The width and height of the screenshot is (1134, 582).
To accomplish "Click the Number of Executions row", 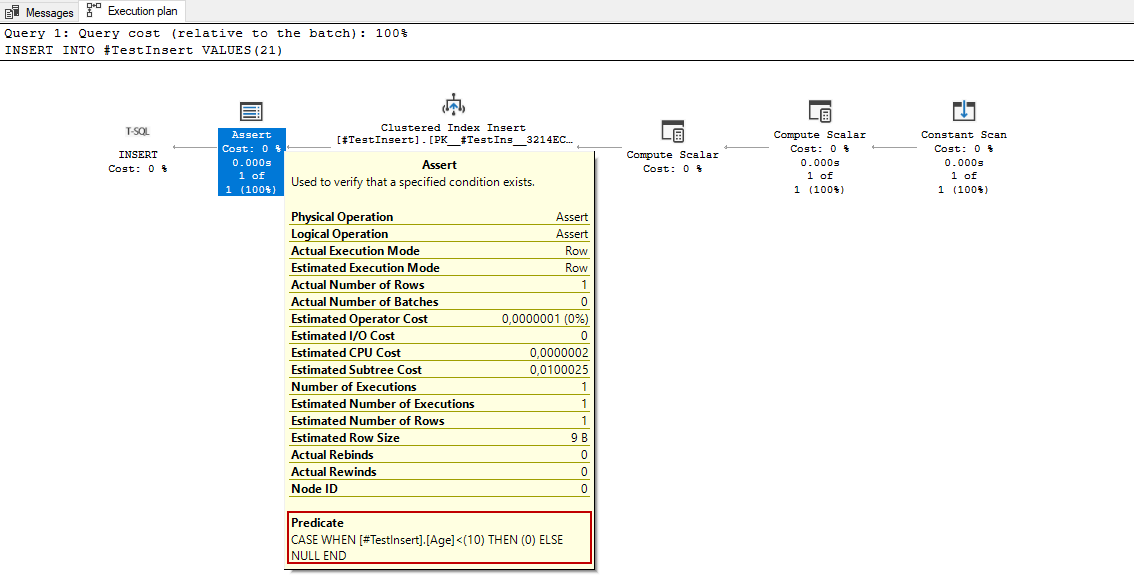I will click(440, 387).
